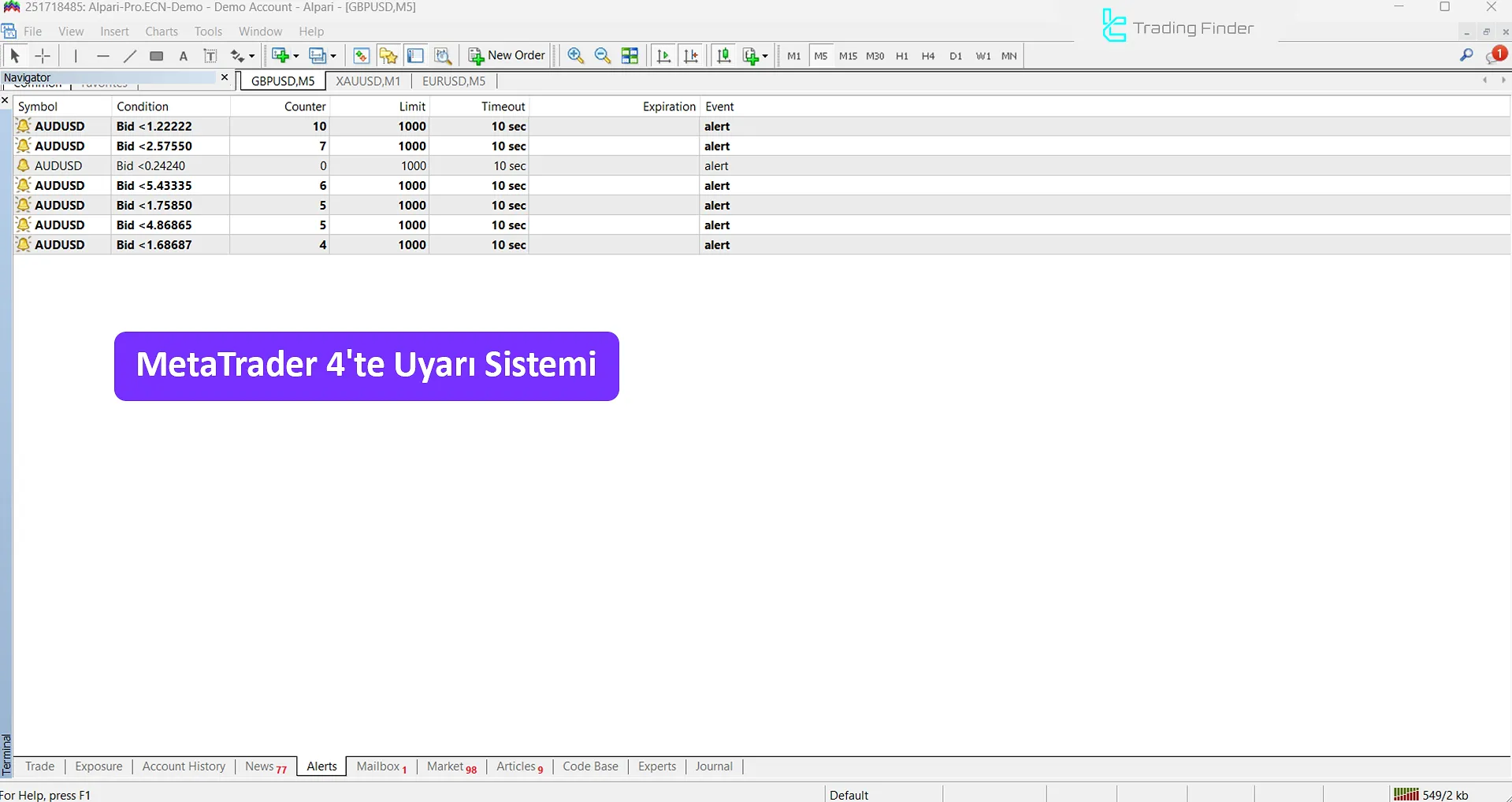
Task: Switch chart period to H4
Action: pos(928,56)
